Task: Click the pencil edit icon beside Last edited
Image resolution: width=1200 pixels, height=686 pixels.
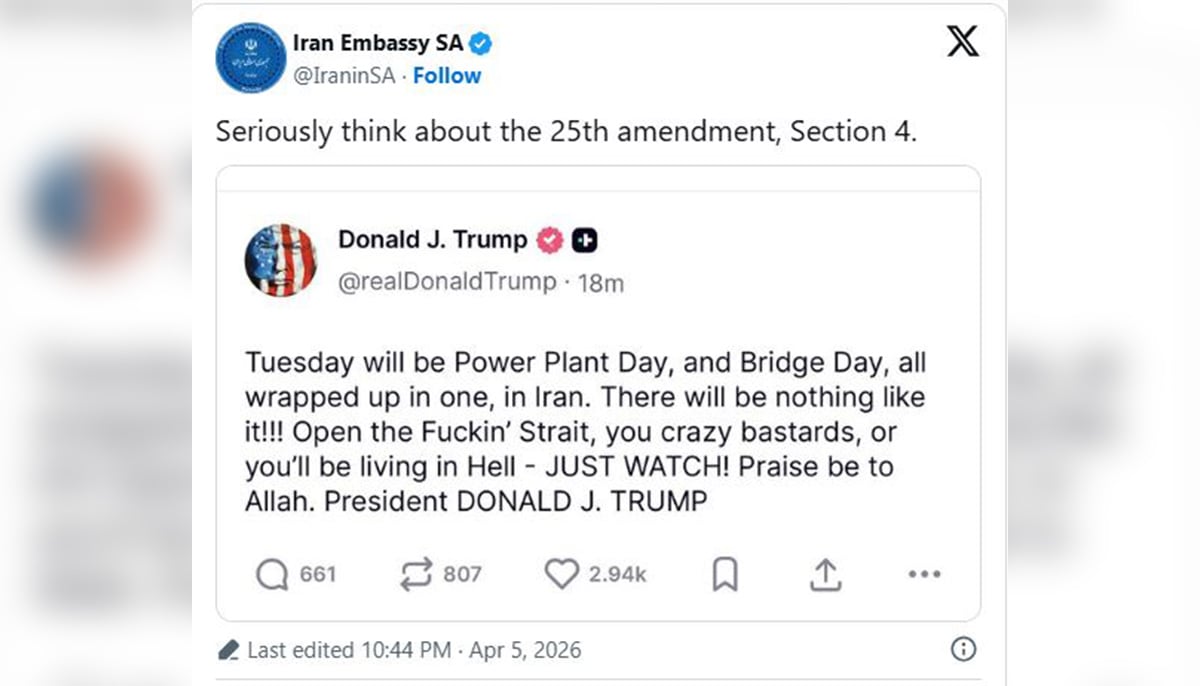Action: [229, 649]
